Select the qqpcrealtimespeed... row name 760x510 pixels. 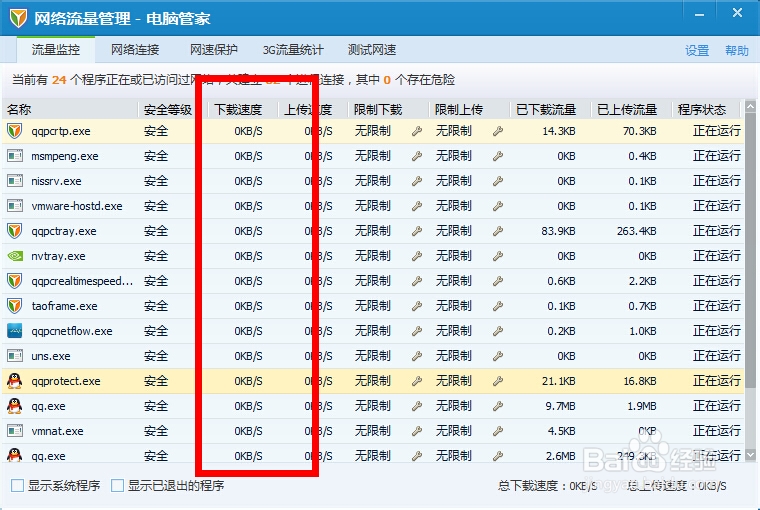(82, 281)
